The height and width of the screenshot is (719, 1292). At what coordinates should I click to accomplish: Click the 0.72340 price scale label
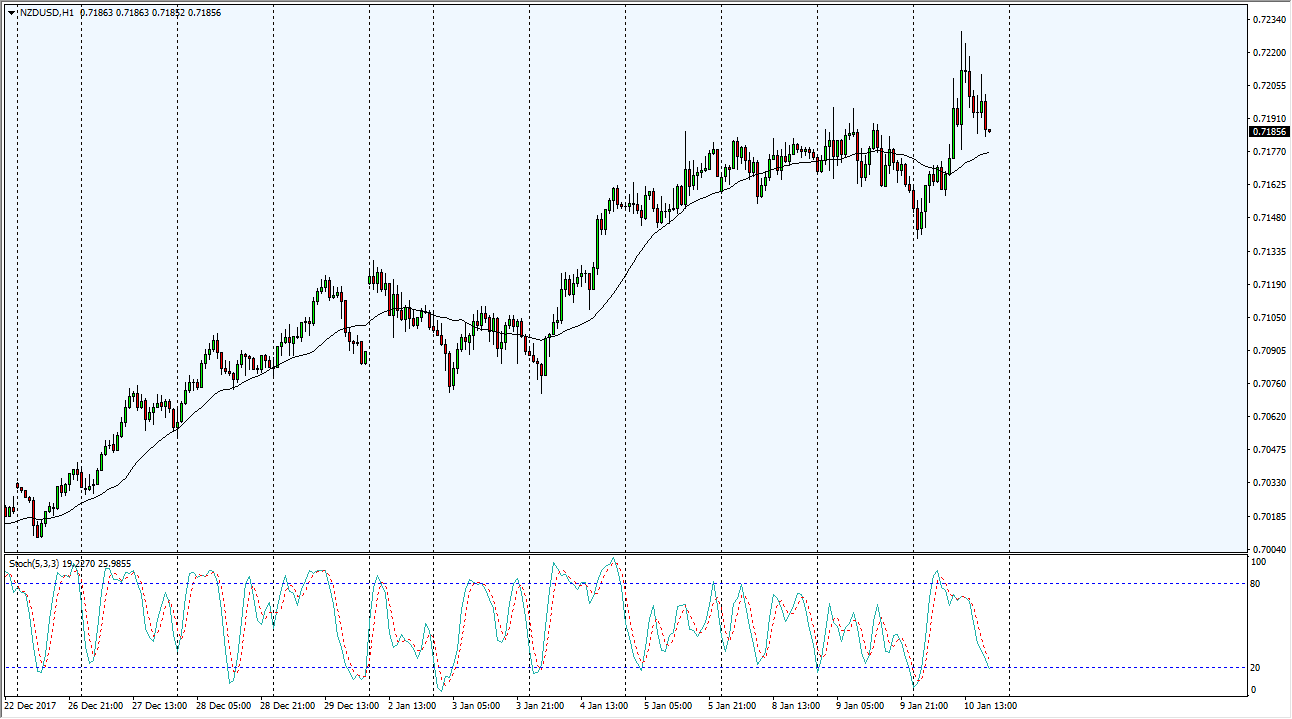point(1269,19)
